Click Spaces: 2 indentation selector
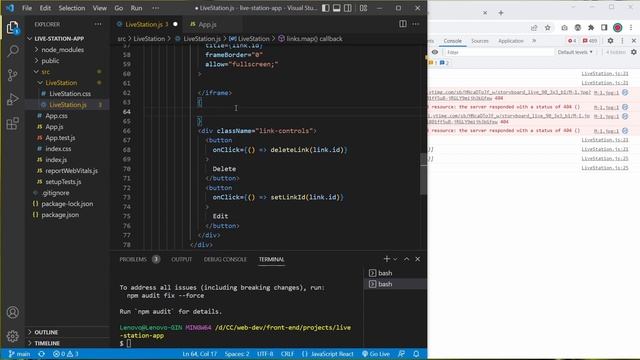 (237, 354)
